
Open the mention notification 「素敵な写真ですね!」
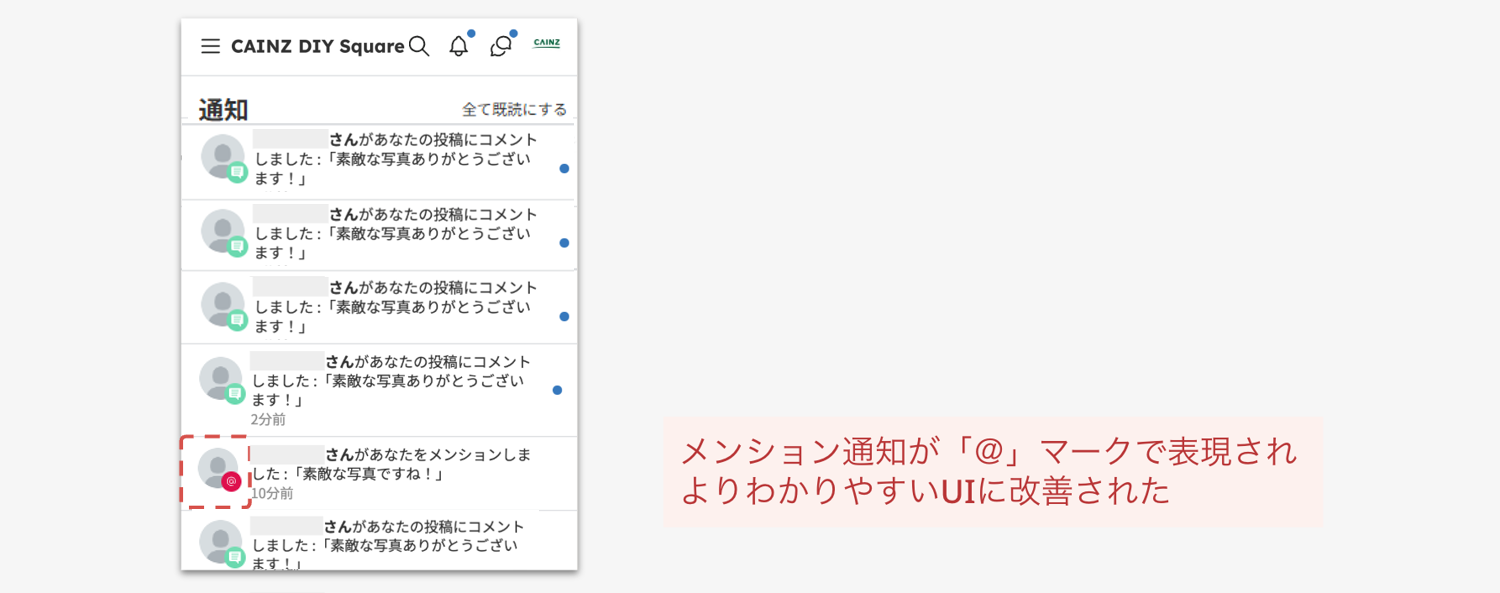point(379,473)
